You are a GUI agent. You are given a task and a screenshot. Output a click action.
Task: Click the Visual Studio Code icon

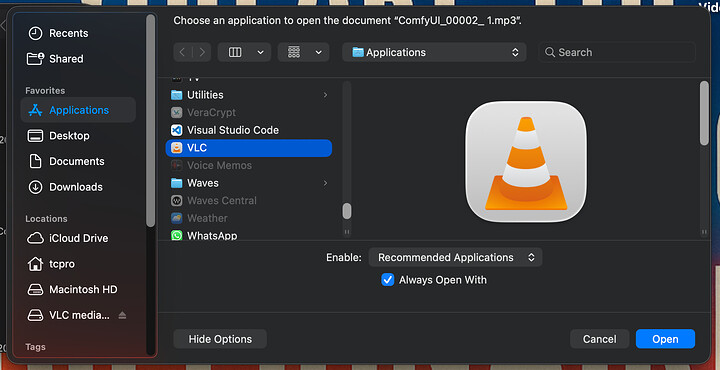coord(176,130)
